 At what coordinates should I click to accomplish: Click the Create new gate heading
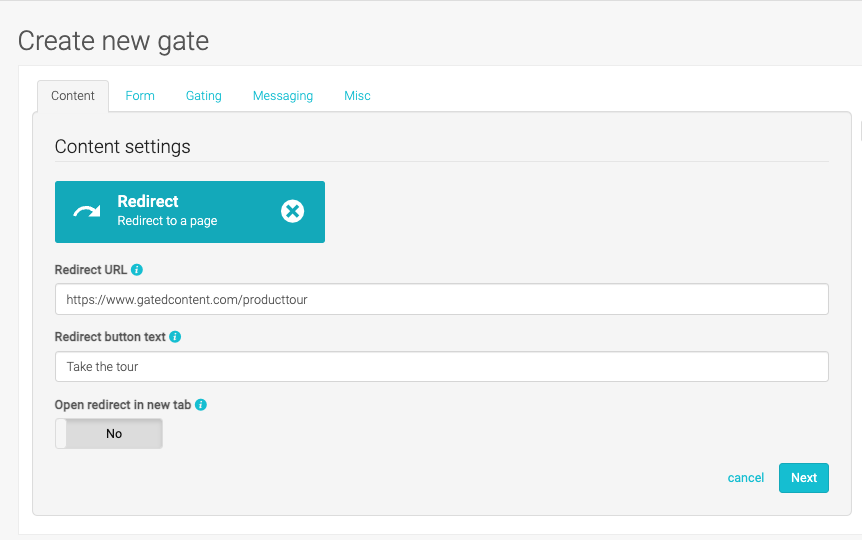113,41
